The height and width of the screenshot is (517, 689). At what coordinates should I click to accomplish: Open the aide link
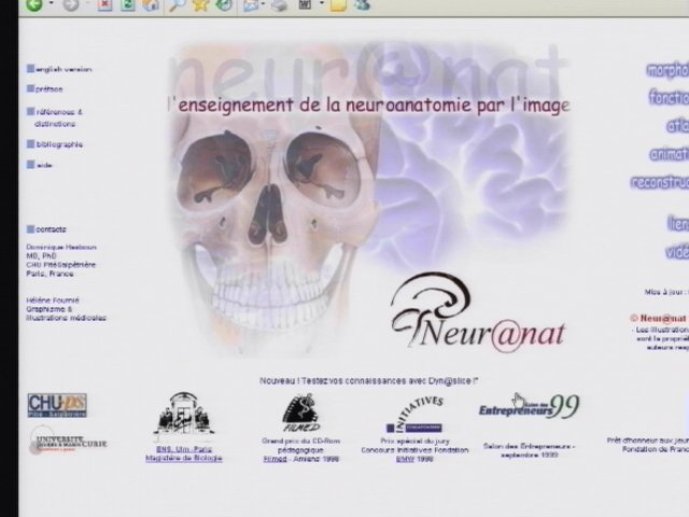tap(40, 165)
